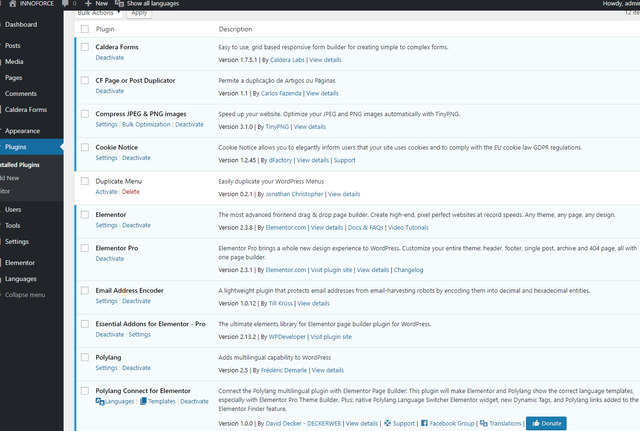Open the Bulk Actions dropdown
Image resolution: width=640 pixels, height=431 pixels.
pos(99,13)
